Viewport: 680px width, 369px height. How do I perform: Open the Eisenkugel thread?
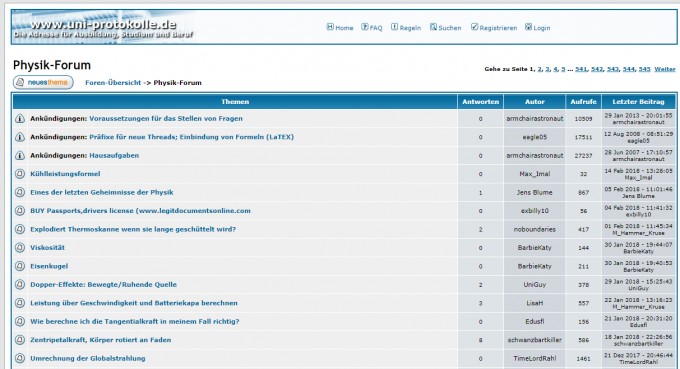pos(49,266)
